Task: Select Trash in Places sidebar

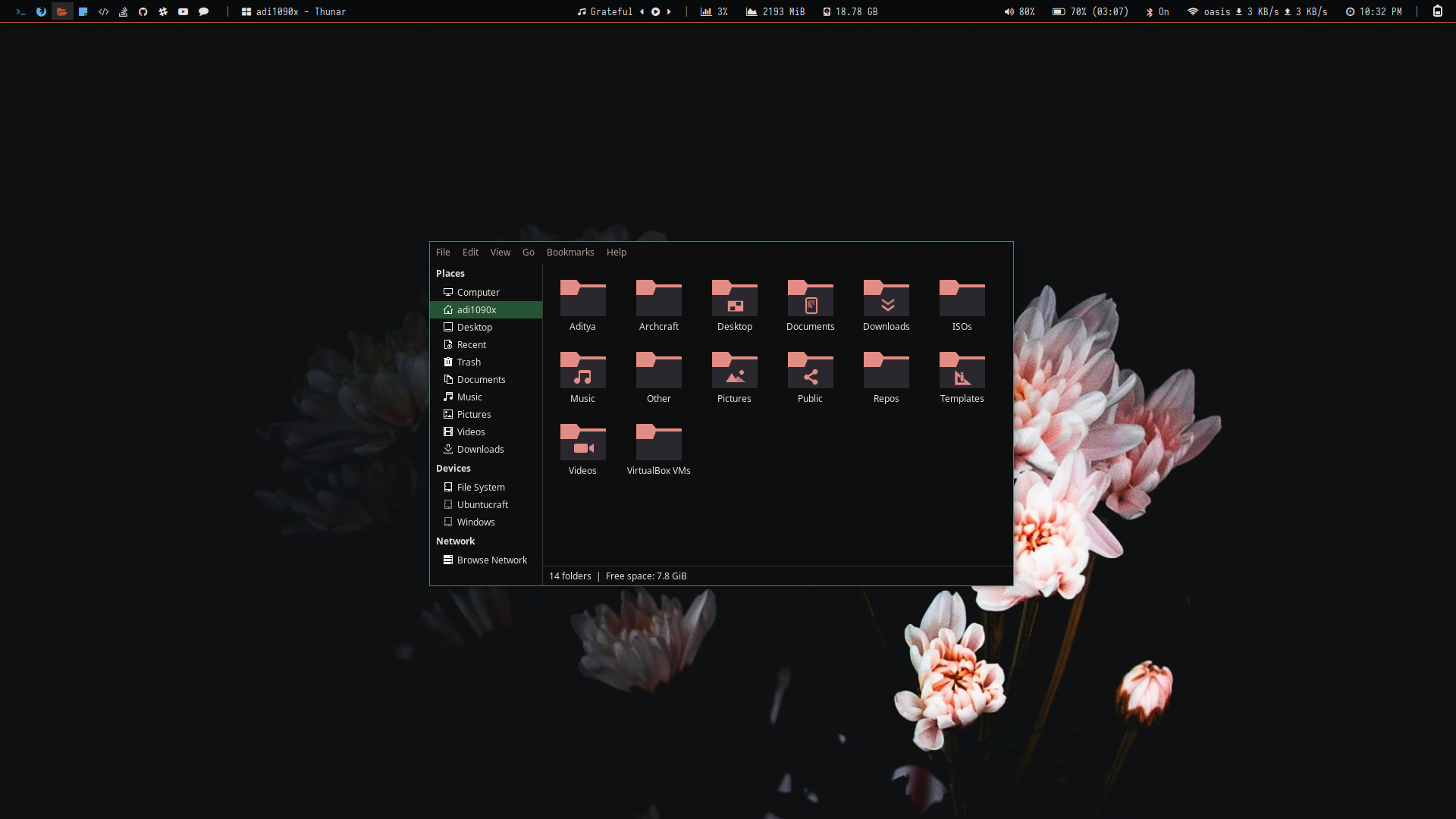Action: (469, 362)
